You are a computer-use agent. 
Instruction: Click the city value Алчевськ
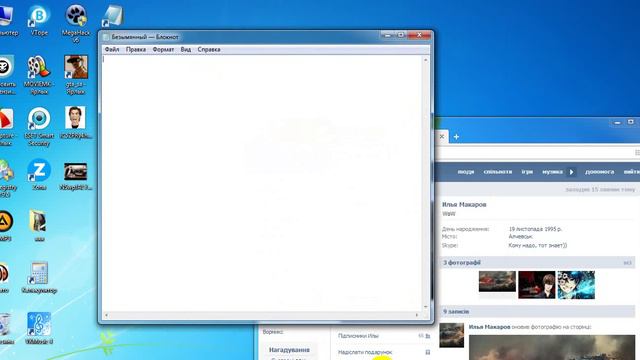coord(520,236)
